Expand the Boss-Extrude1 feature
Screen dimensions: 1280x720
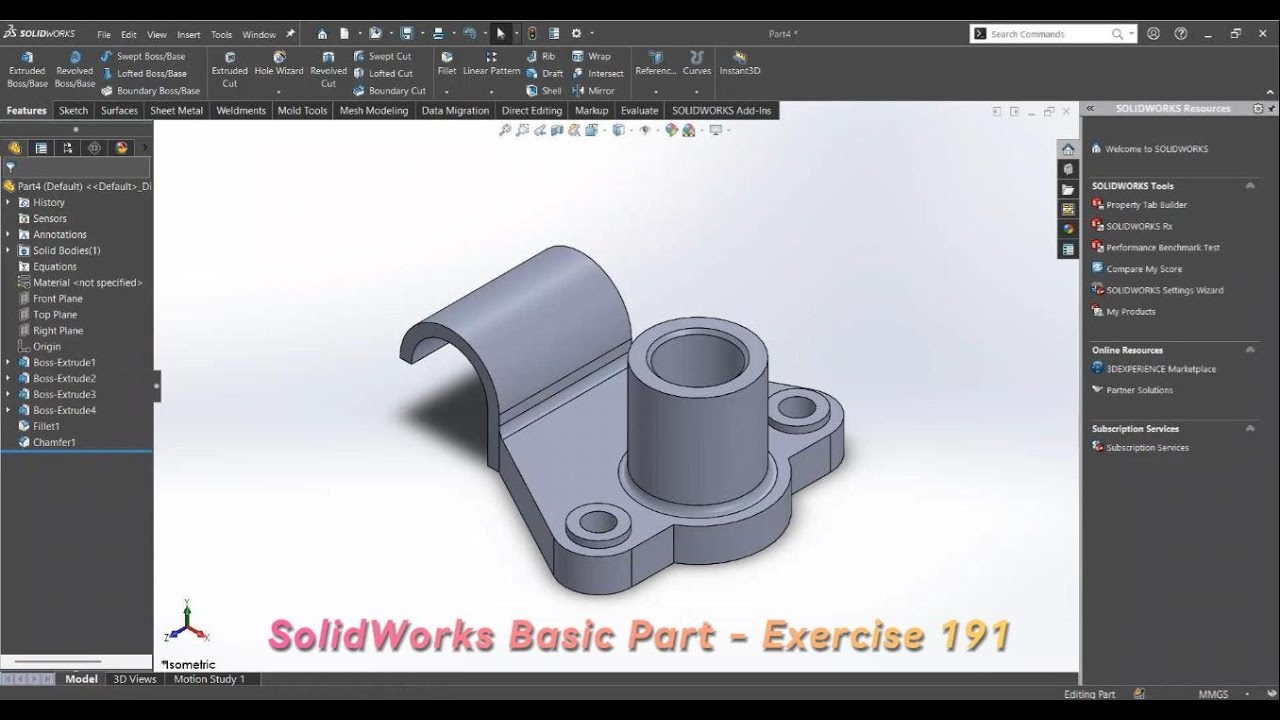(8, 362)
